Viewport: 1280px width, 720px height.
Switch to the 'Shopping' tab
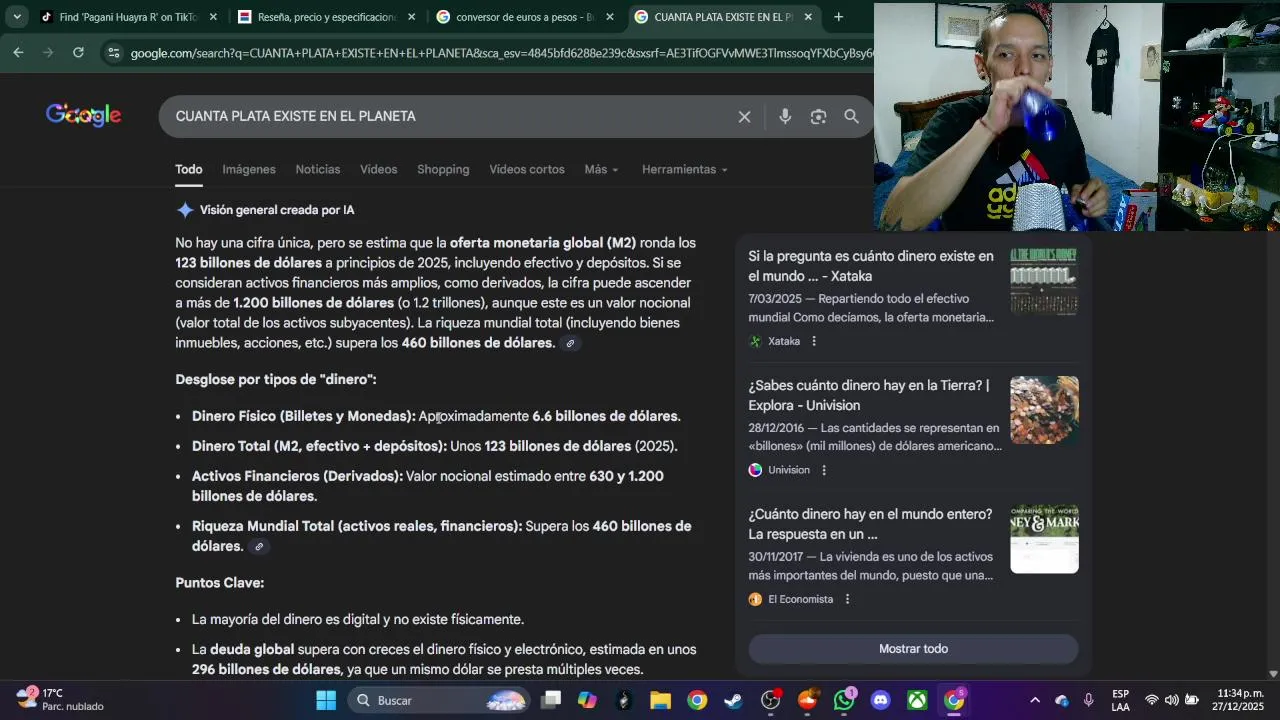tap(443, 169)
